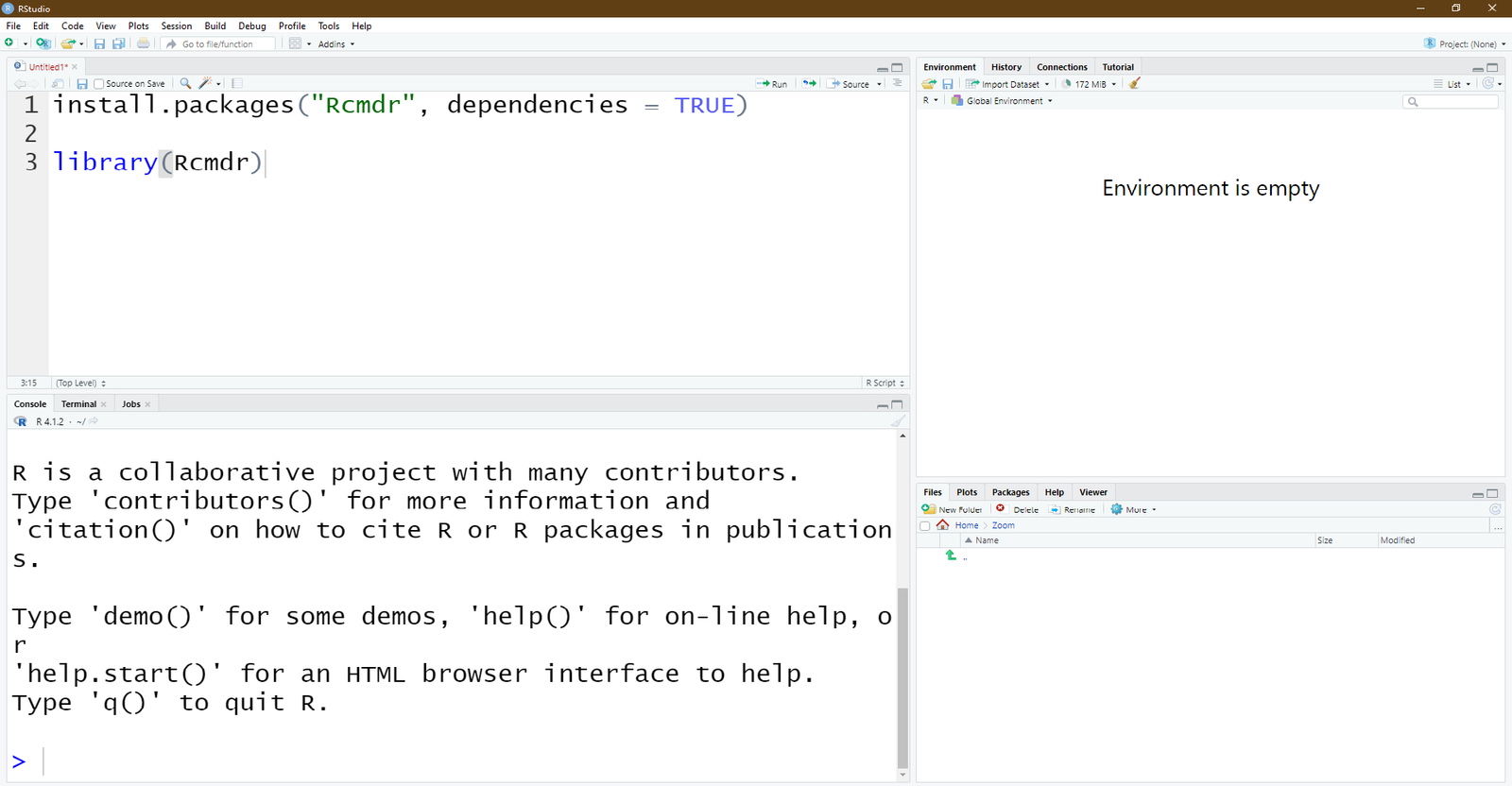Open the Session menu
Viewport: 1512px width, 786px height.
click(x=176, y=26)
